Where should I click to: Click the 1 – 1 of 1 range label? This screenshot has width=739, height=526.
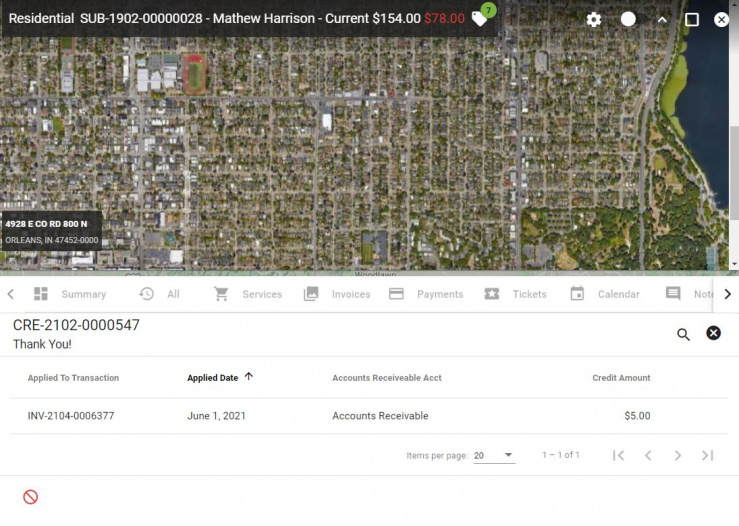[x=560, y=455]
